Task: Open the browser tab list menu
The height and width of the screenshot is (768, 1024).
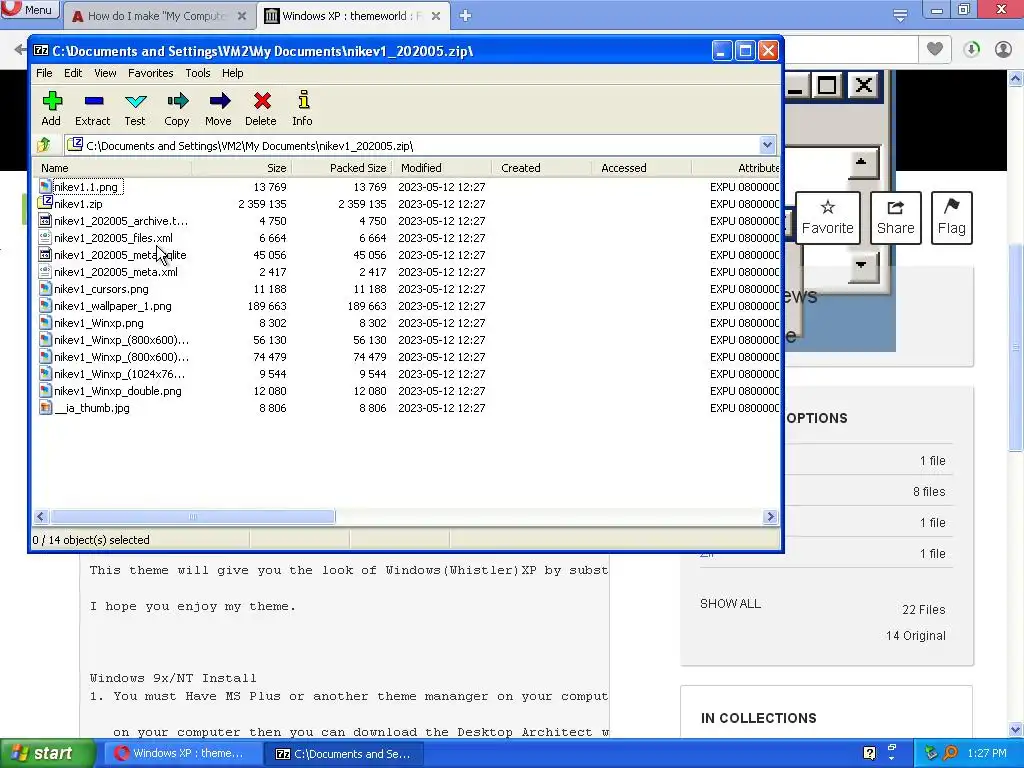Action: click(x=900, y=16)
